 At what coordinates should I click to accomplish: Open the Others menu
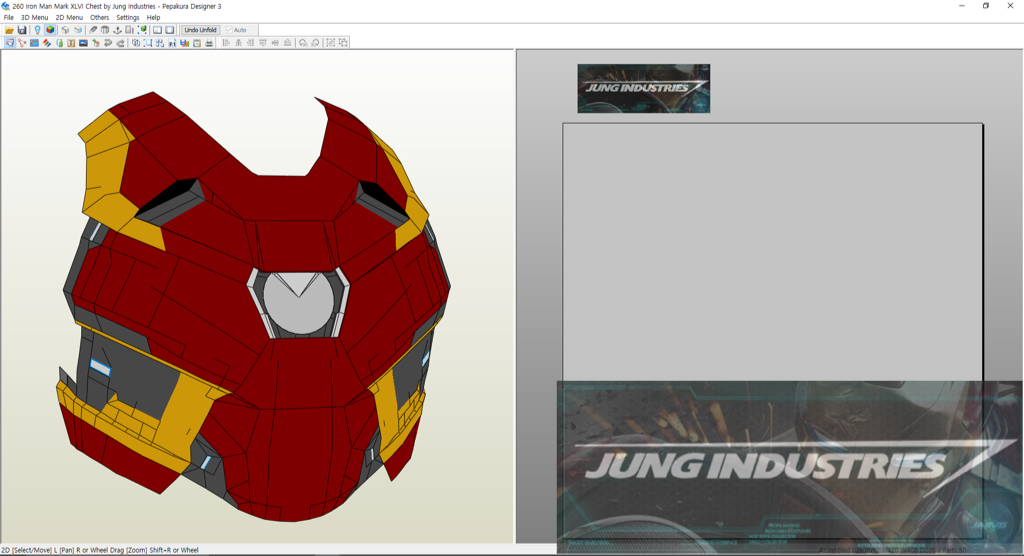click(99, 18)
